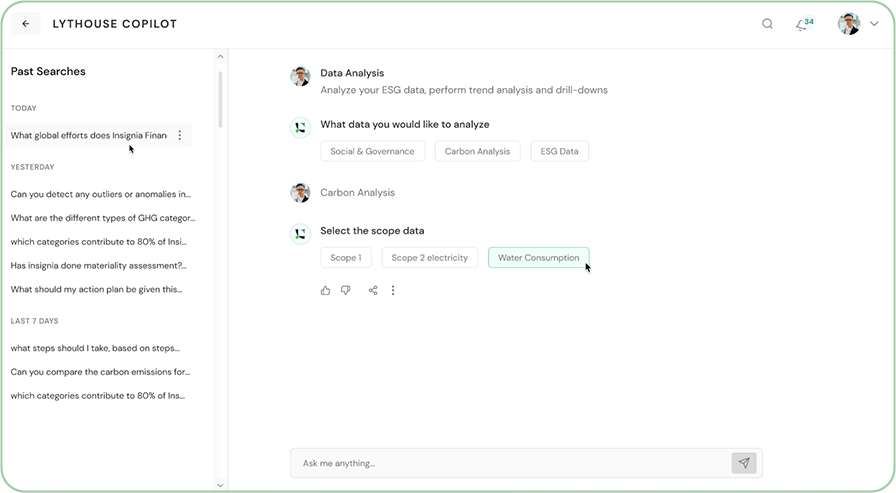Screen dimensions: 896x493
Task: Choose Water Consumption scope
Action: 538,258
